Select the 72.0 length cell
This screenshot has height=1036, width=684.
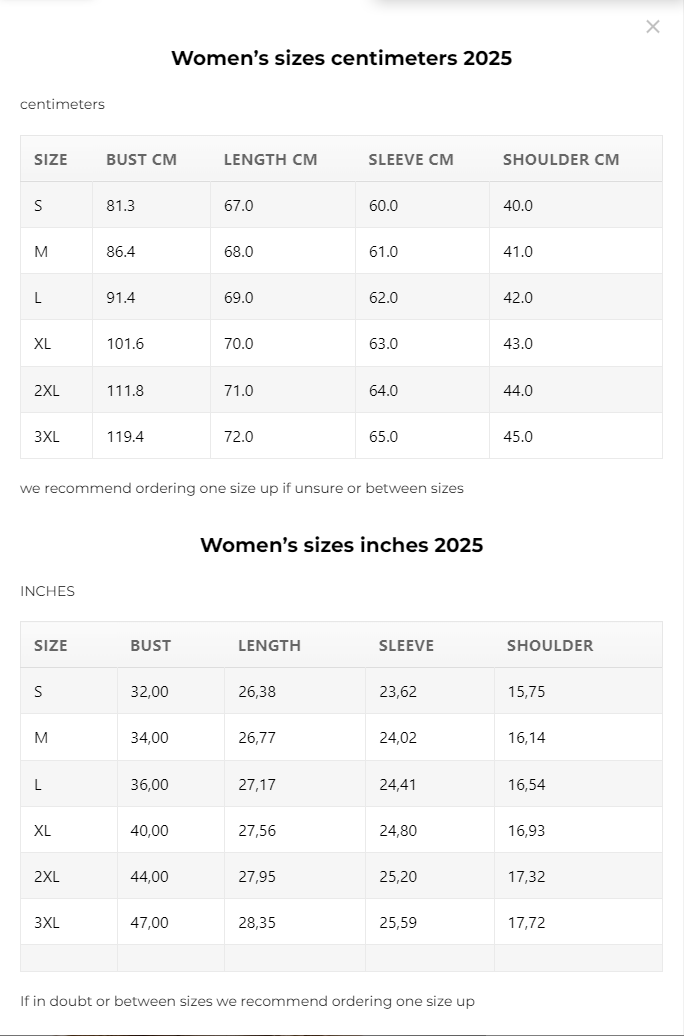click(239, 437)
